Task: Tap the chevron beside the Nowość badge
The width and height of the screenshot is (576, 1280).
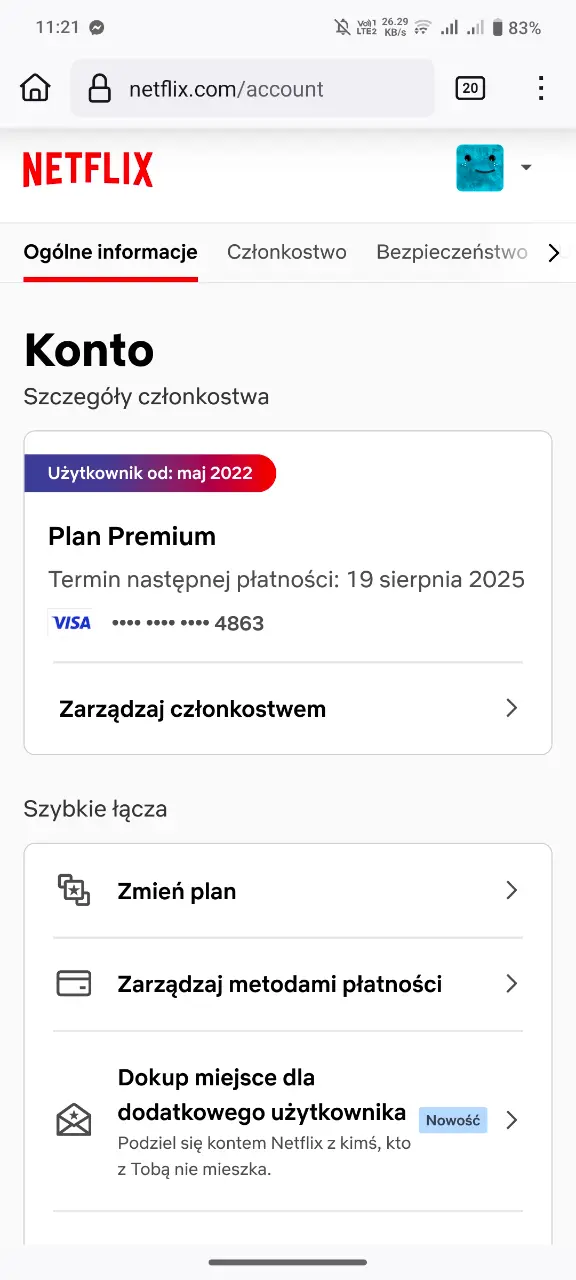Action: point(511,1120)
